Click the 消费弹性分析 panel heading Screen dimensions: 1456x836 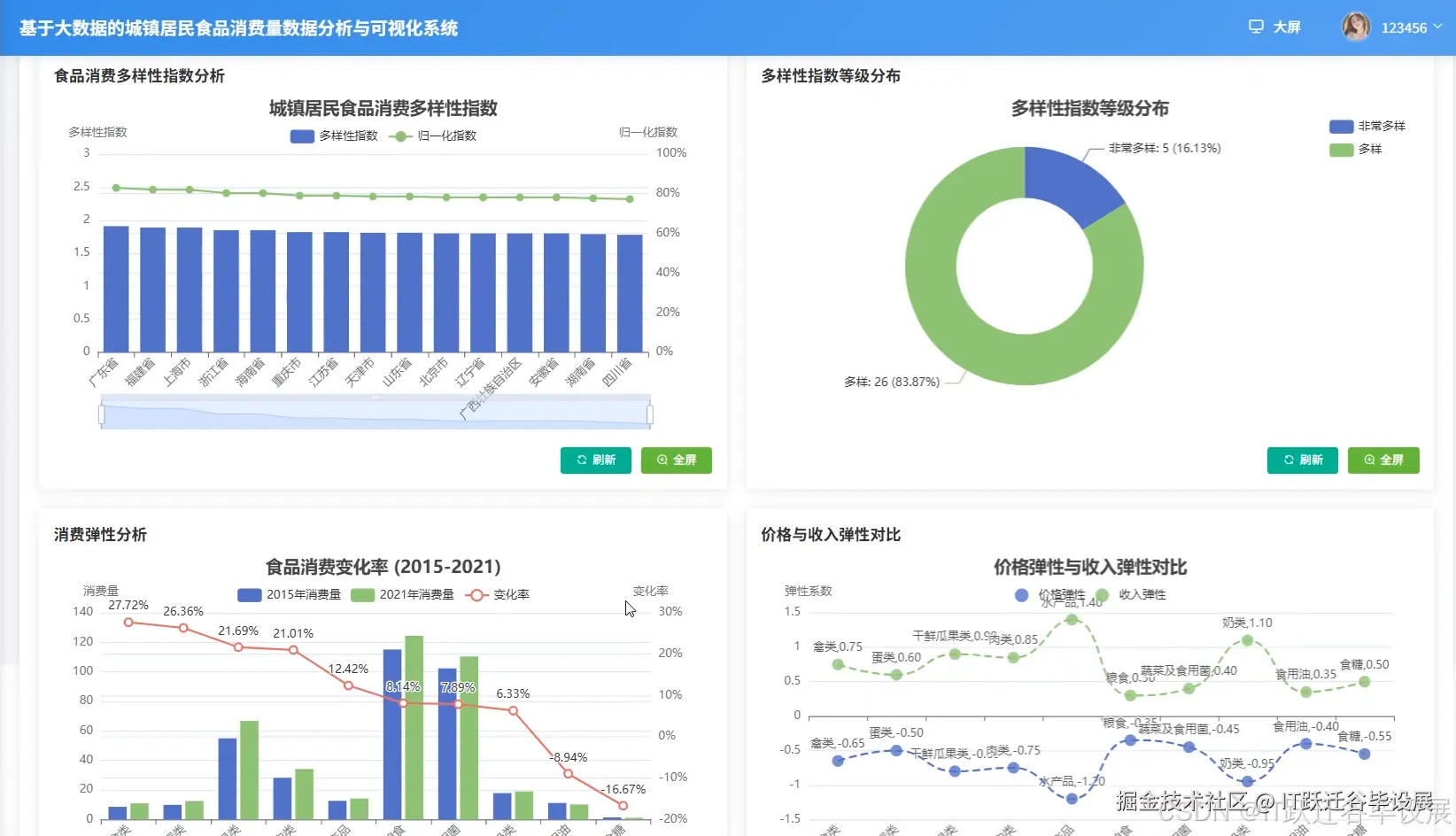click(100, 535)
